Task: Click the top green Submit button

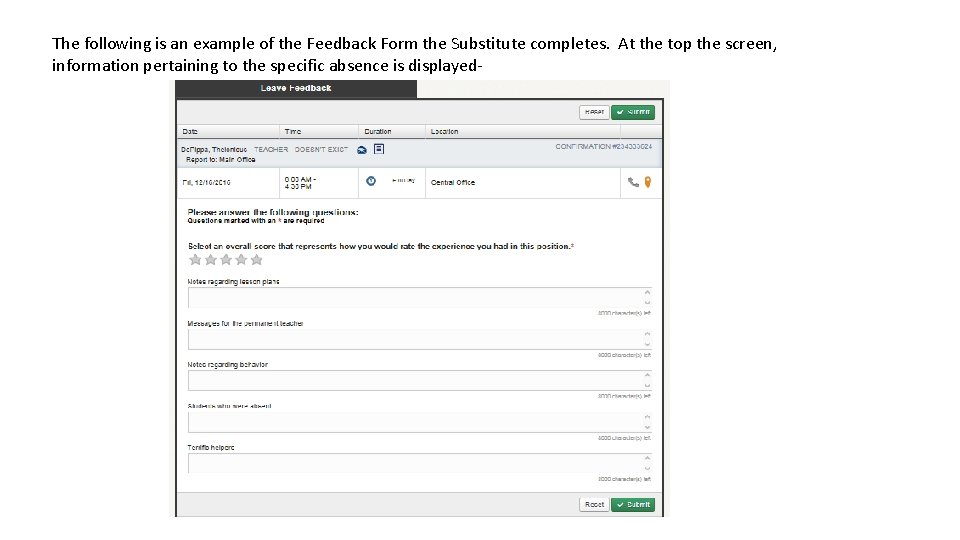Action: click(632, 112)
